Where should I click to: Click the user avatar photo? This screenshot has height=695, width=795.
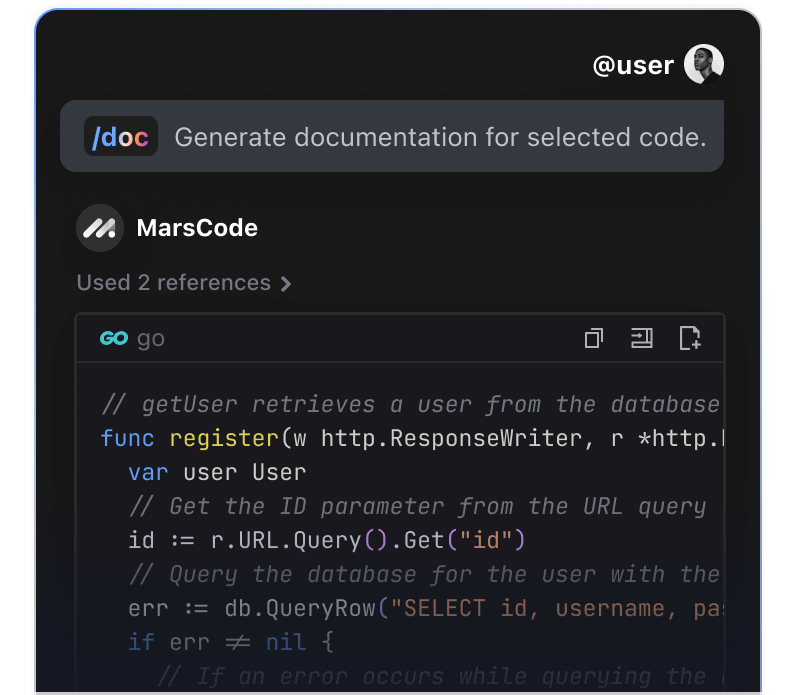(x=704, y=64)
